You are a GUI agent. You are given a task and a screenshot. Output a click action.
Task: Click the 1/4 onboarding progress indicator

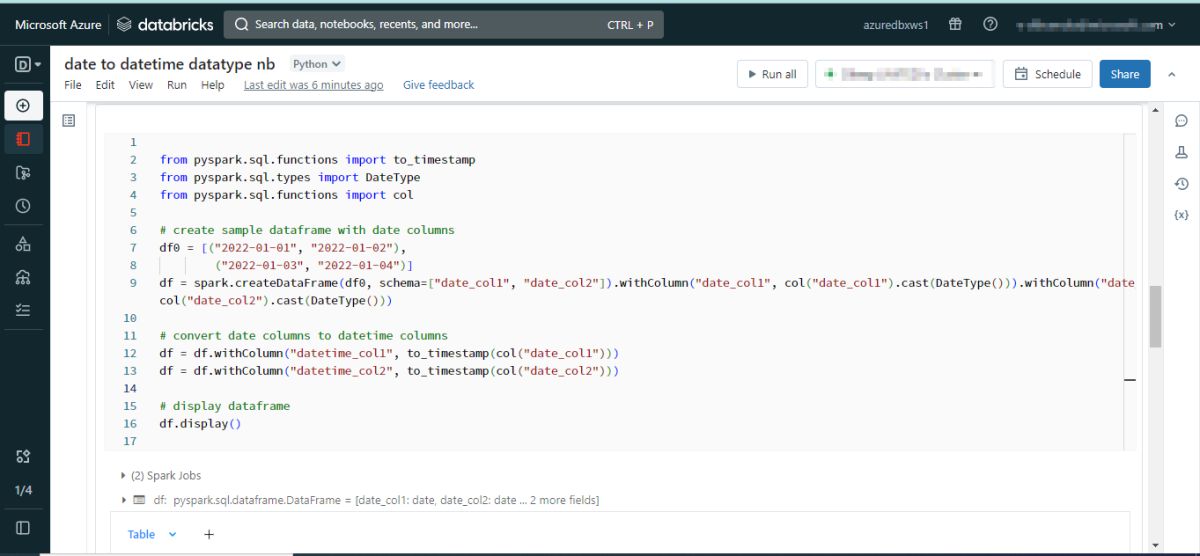pos(23,490)
